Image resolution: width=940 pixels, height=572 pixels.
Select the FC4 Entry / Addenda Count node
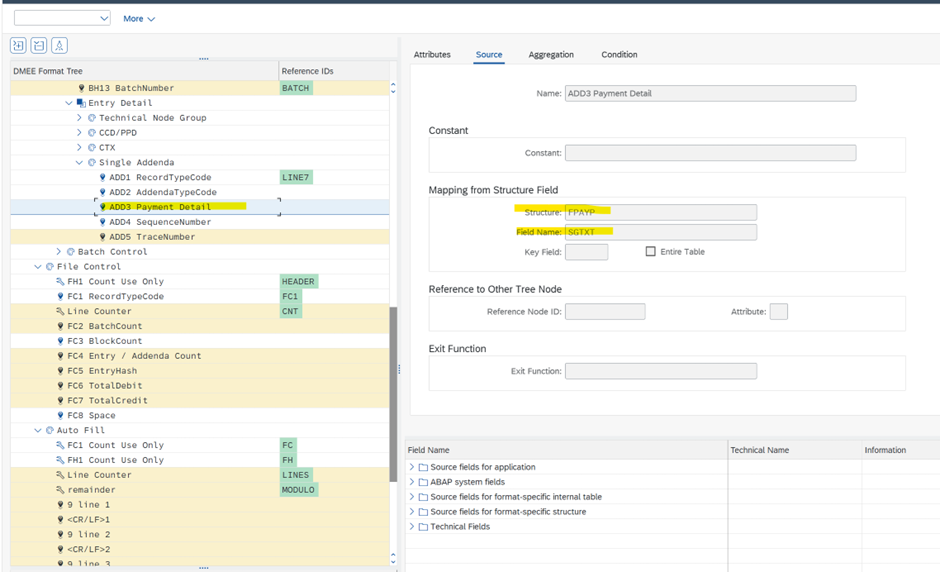[x=134, y=356]
